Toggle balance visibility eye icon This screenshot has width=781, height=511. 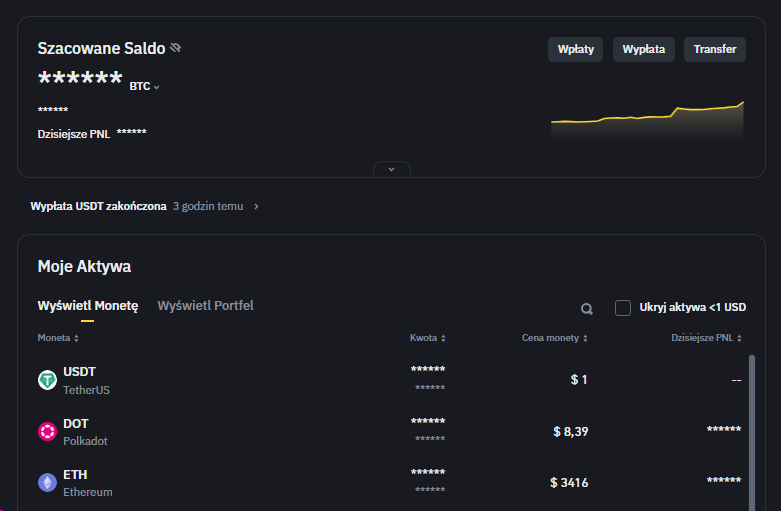176,48
